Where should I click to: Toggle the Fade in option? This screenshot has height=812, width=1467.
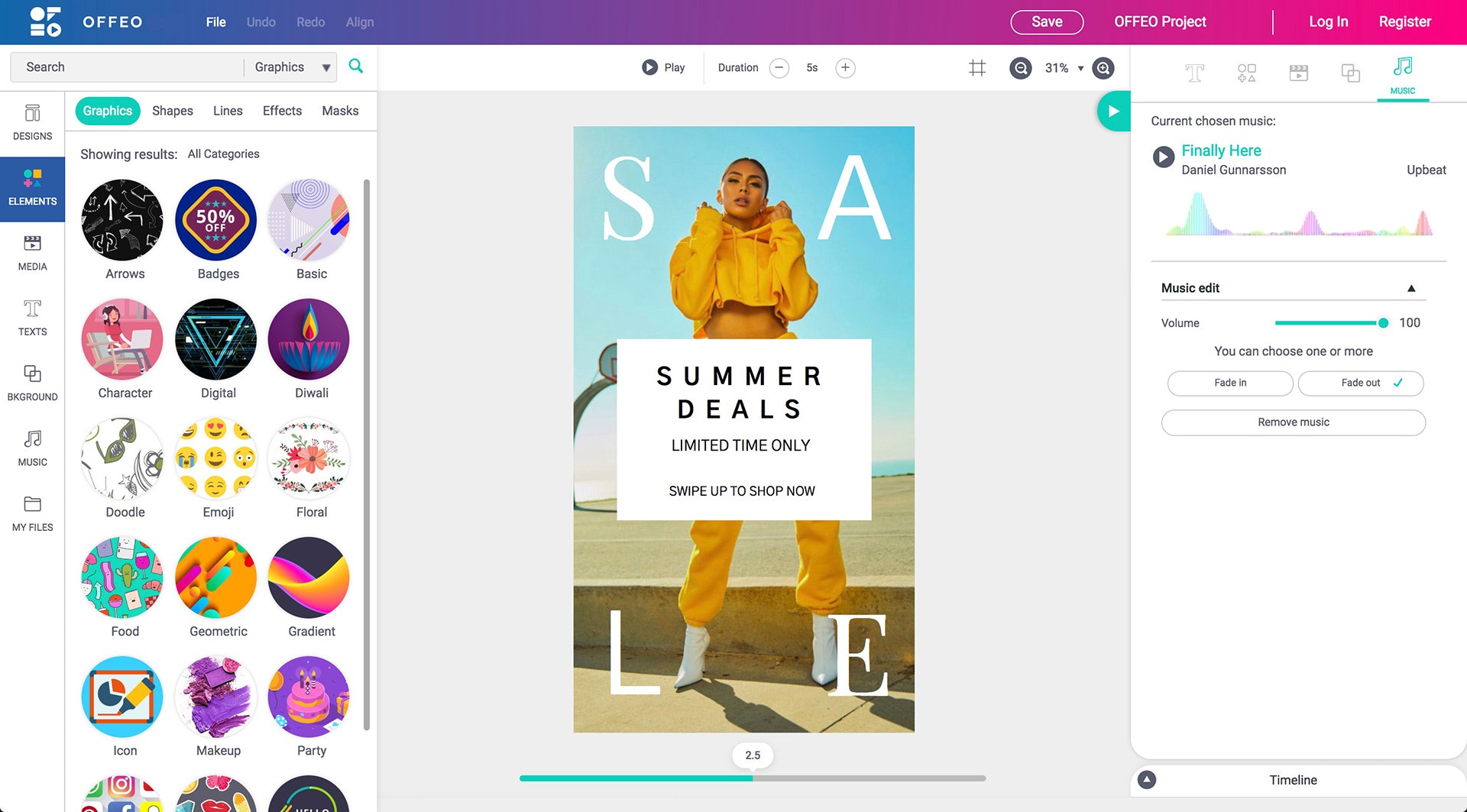click(x=1230, y=383)
